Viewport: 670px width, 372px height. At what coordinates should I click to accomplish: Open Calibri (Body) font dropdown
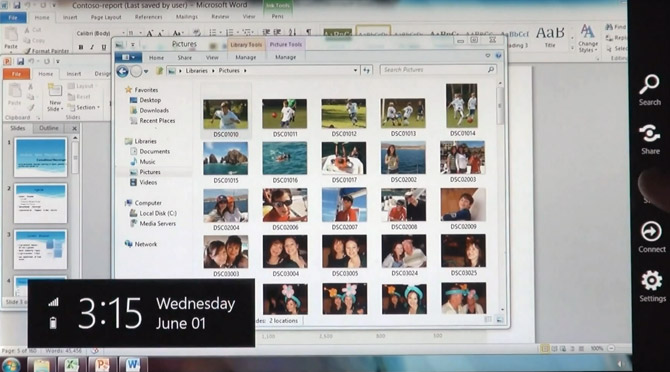click(x=123, y=33)
